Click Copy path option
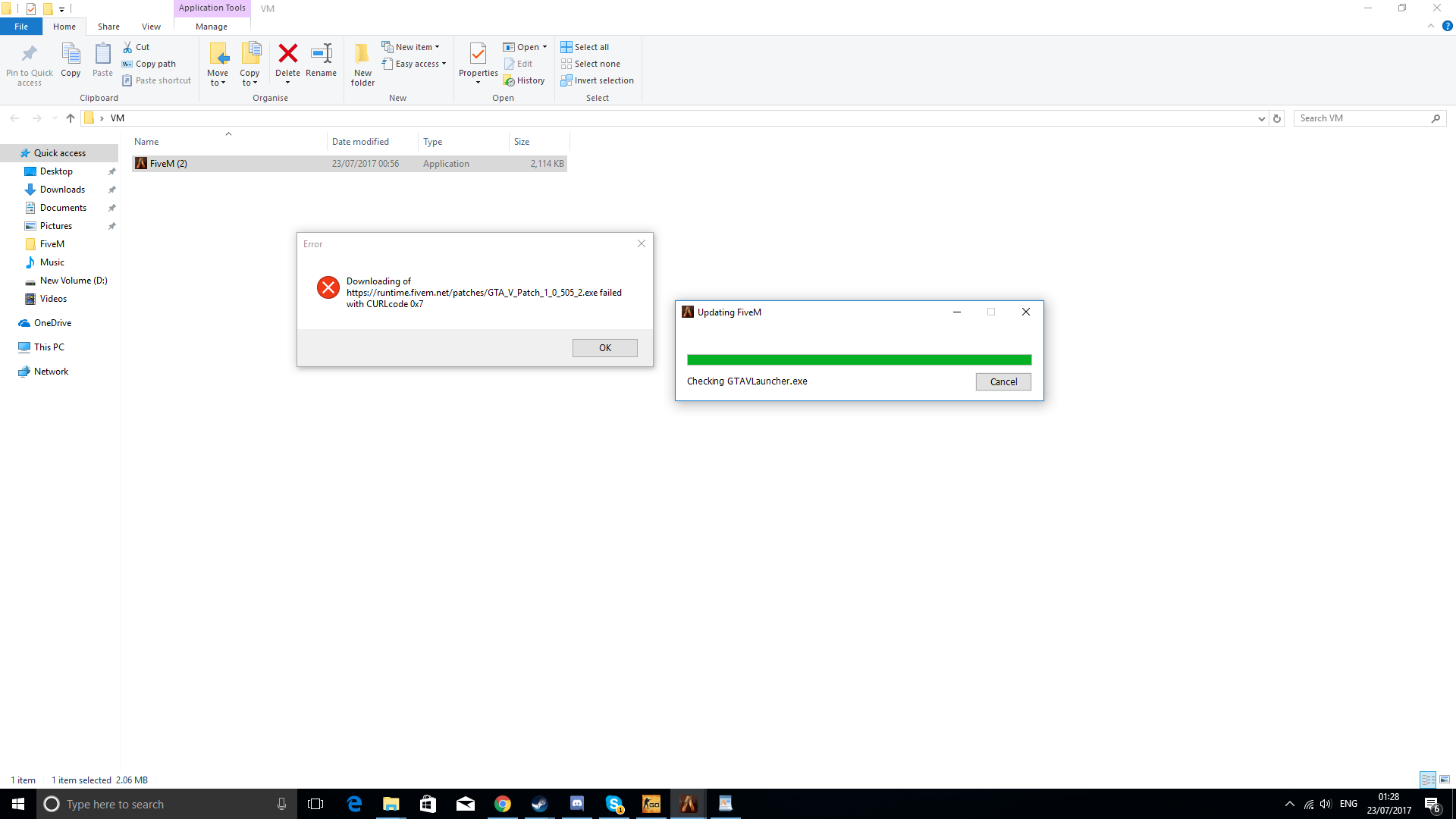 (149, 64)
